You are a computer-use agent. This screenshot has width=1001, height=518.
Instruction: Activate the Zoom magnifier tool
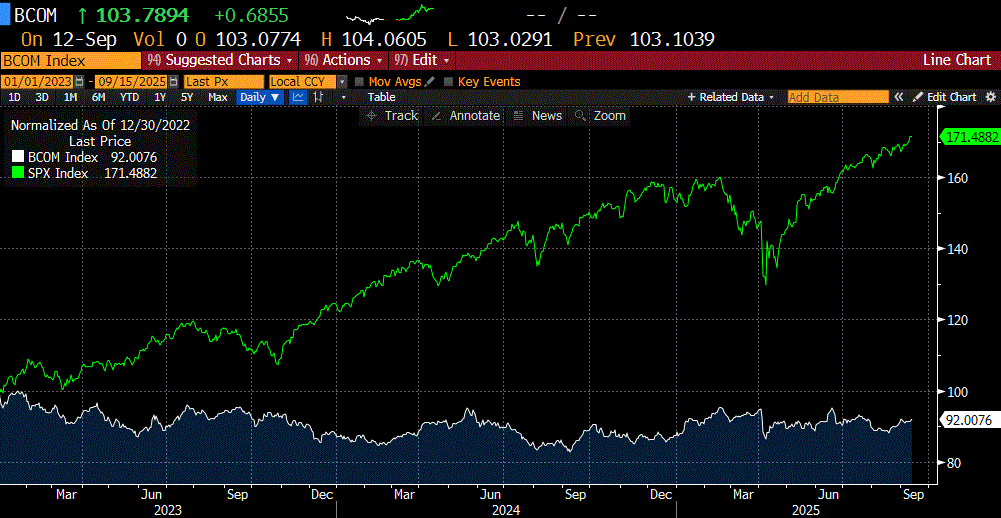pos(600,116)
